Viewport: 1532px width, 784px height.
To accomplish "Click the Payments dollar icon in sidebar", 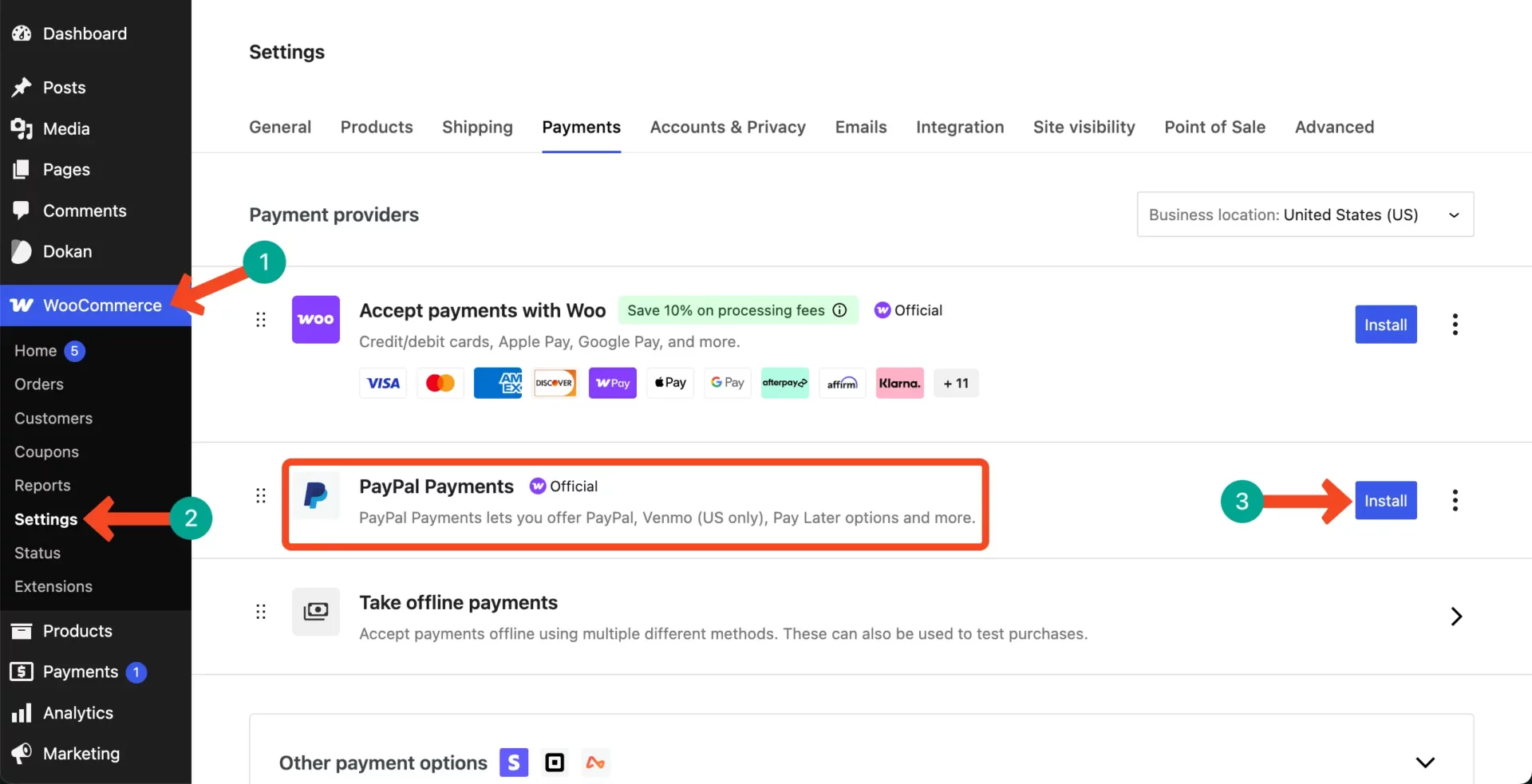I will [22, 672].
